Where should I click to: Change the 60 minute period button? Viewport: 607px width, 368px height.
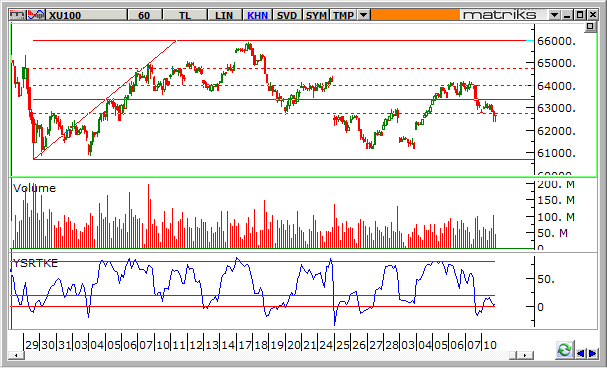144,15
